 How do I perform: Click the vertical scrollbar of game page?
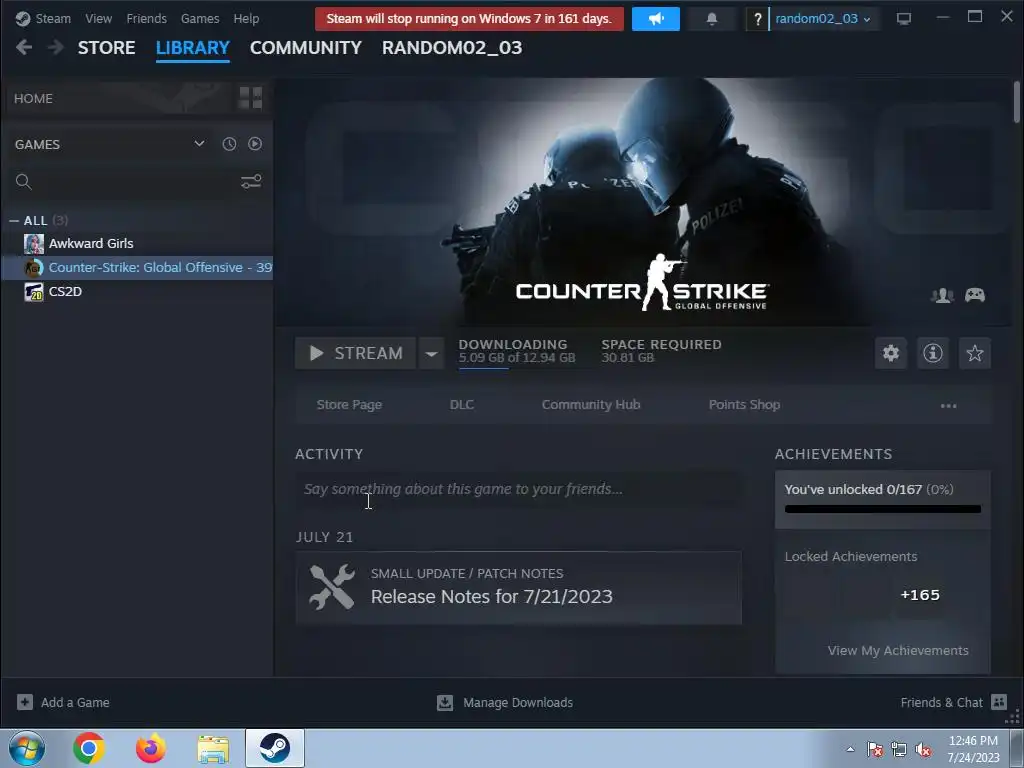click(x=1016, y=102)
